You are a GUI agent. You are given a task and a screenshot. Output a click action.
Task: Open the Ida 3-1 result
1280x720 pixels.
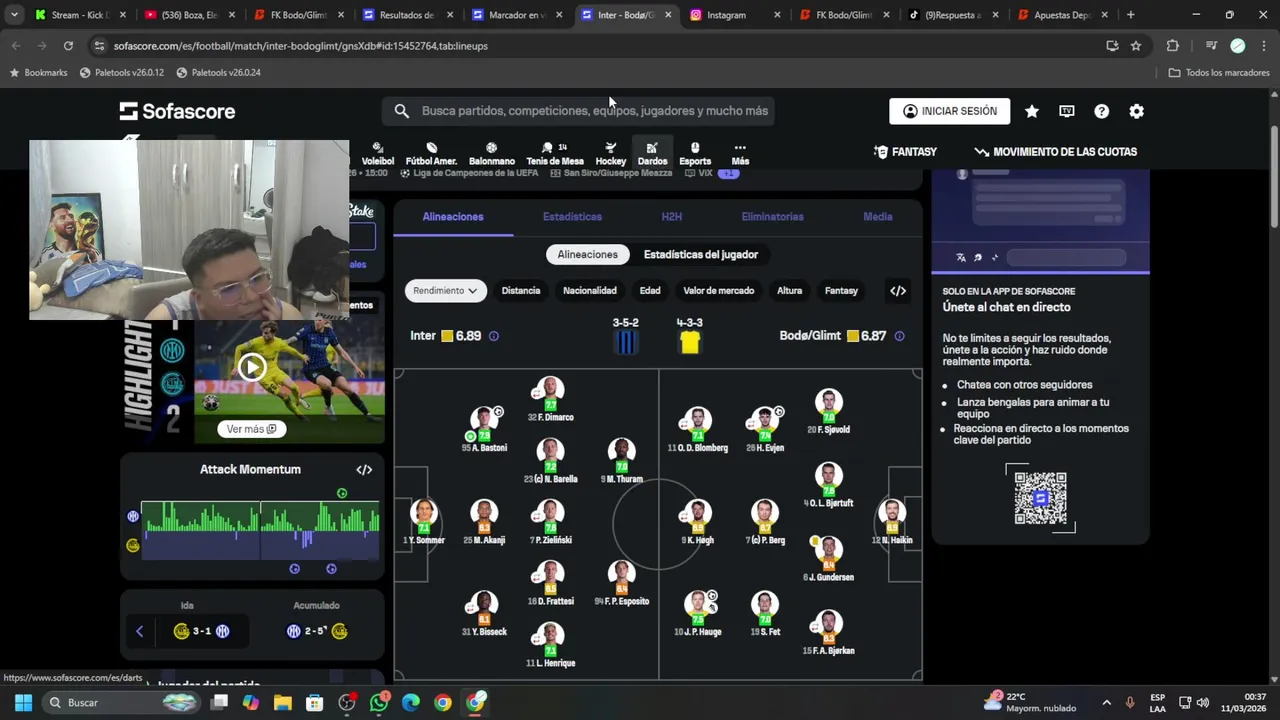(x=201, y=631)
